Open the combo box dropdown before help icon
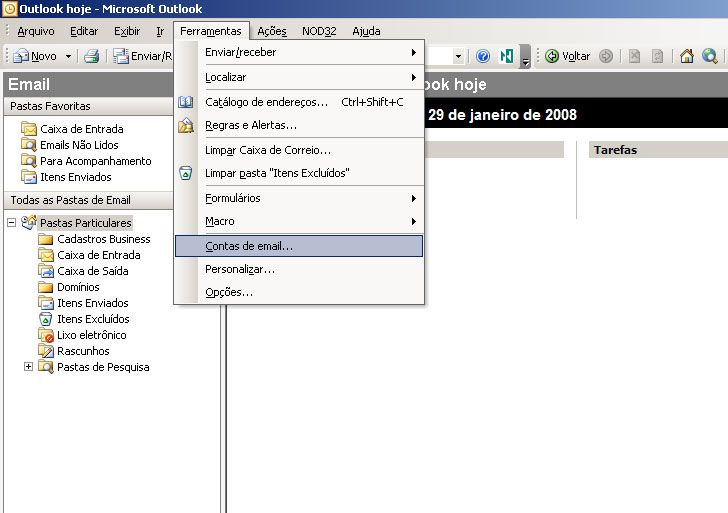The height and width of the screenshot is (513, 728). (x=458, y=57)
